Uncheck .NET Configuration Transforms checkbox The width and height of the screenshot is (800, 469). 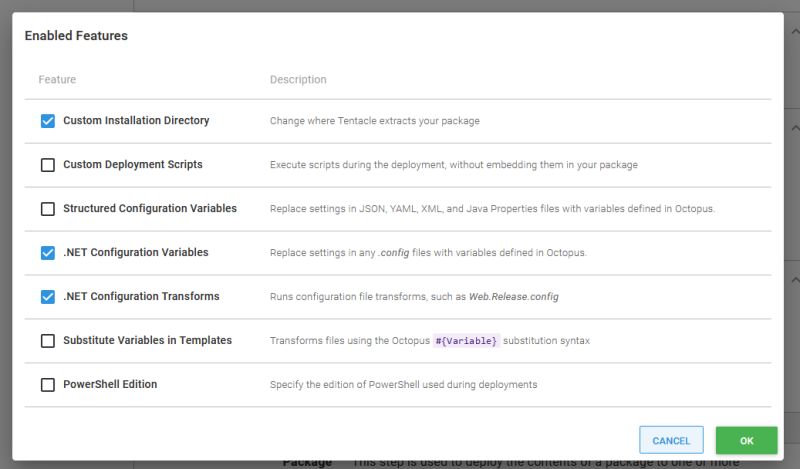(x=47, y=297)
